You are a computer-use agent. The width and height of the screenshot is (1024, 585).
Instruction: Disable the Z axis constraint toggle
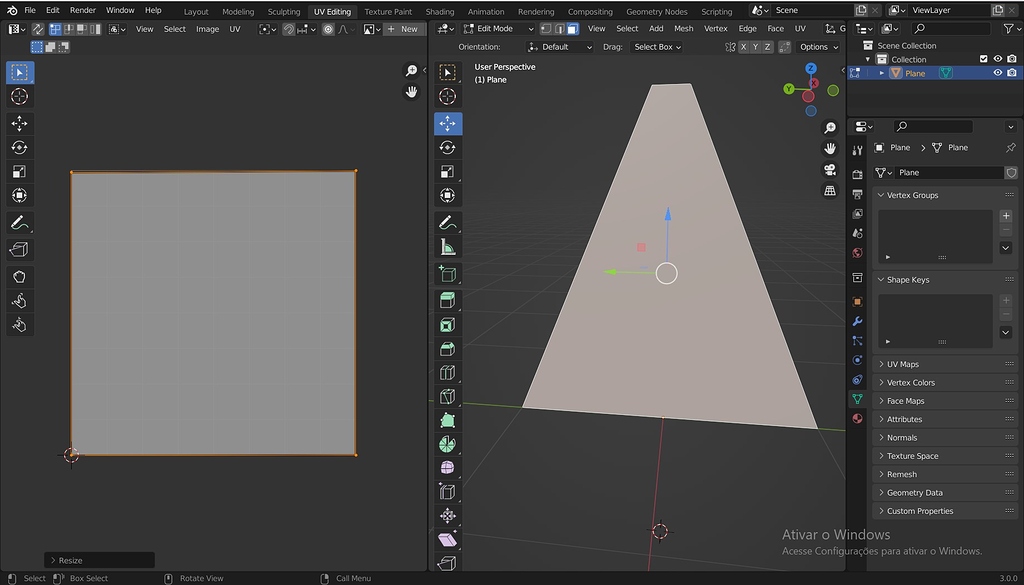[767, 47]
